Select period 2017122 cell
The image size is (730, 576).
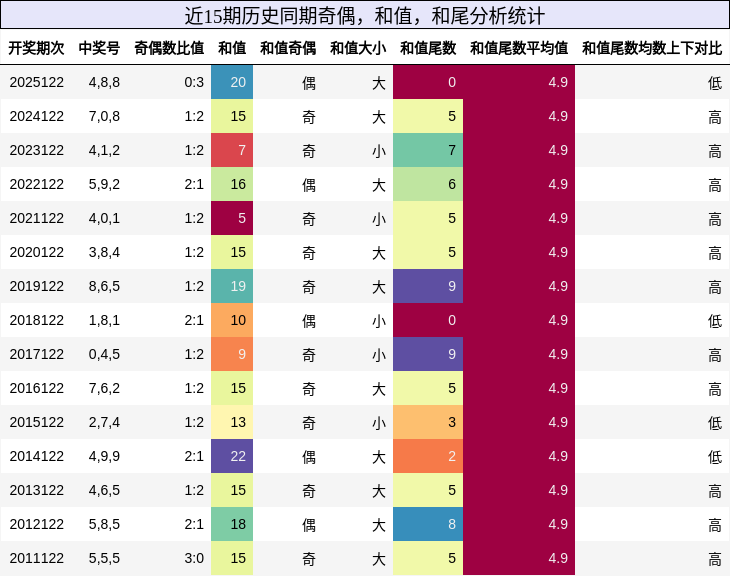click(x=36, y=354)
